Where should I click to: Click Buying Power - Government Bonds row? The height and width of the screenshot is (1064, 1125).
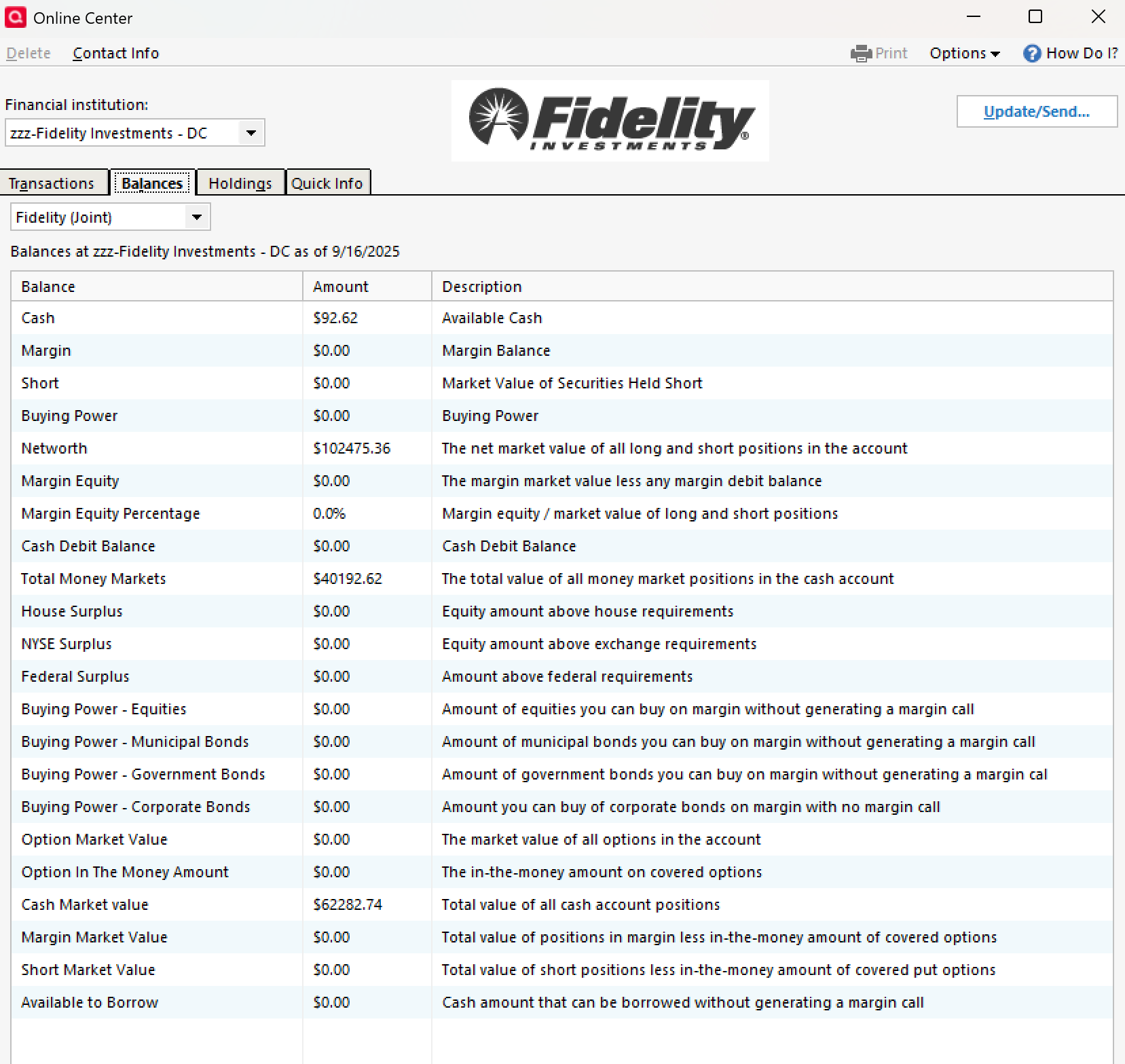[x=562, y=774]
